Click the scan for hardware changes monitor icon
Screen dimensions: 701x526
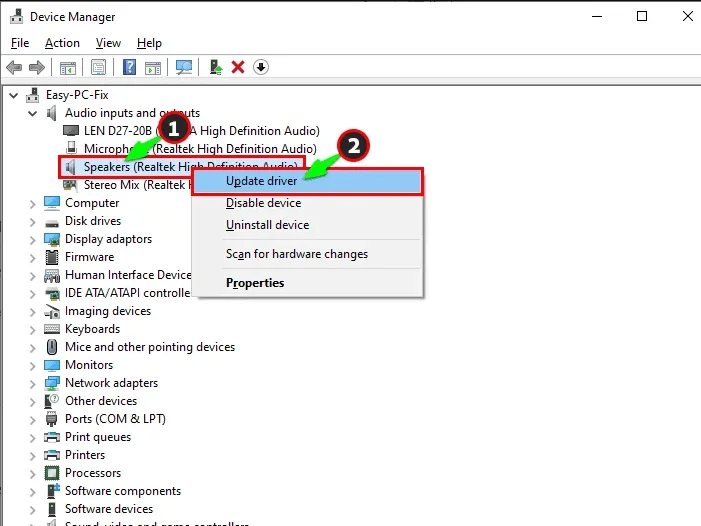(184, 67)
